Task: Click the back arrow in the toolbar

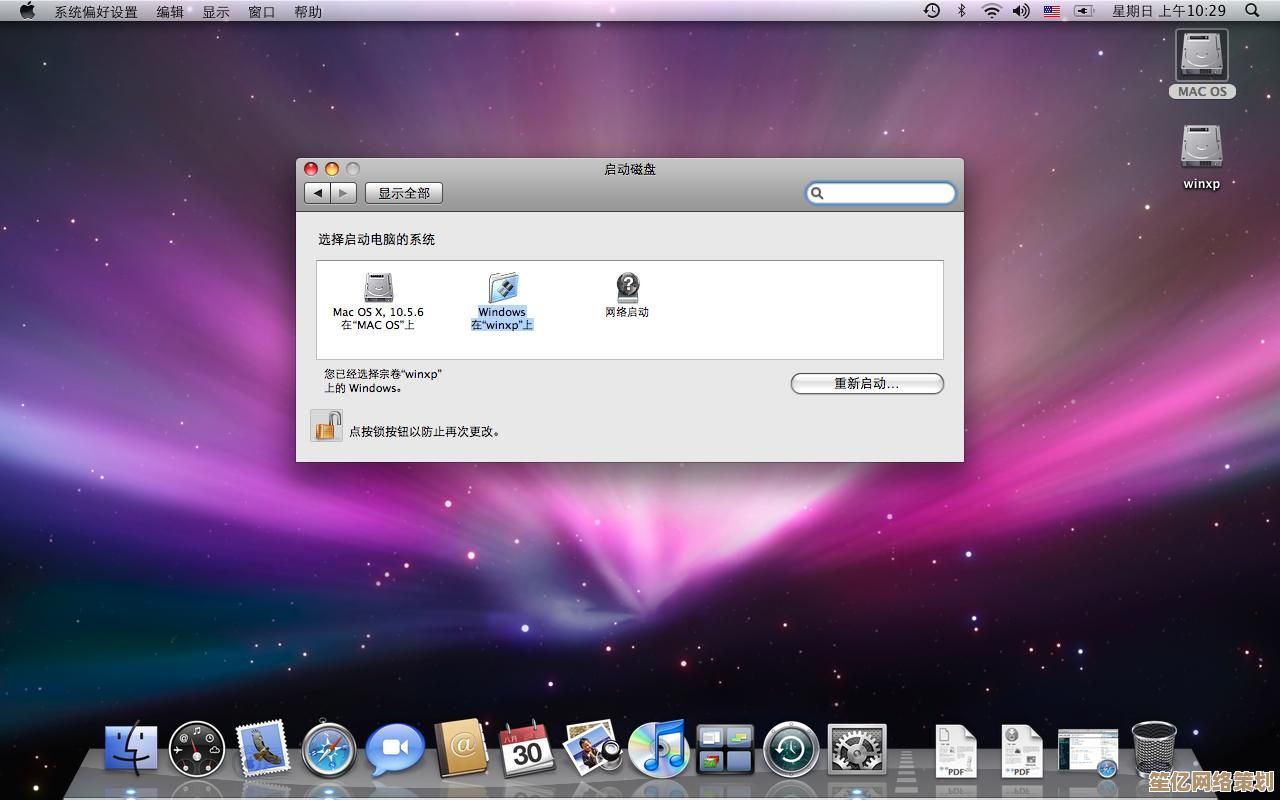Action: coord(318,193)
